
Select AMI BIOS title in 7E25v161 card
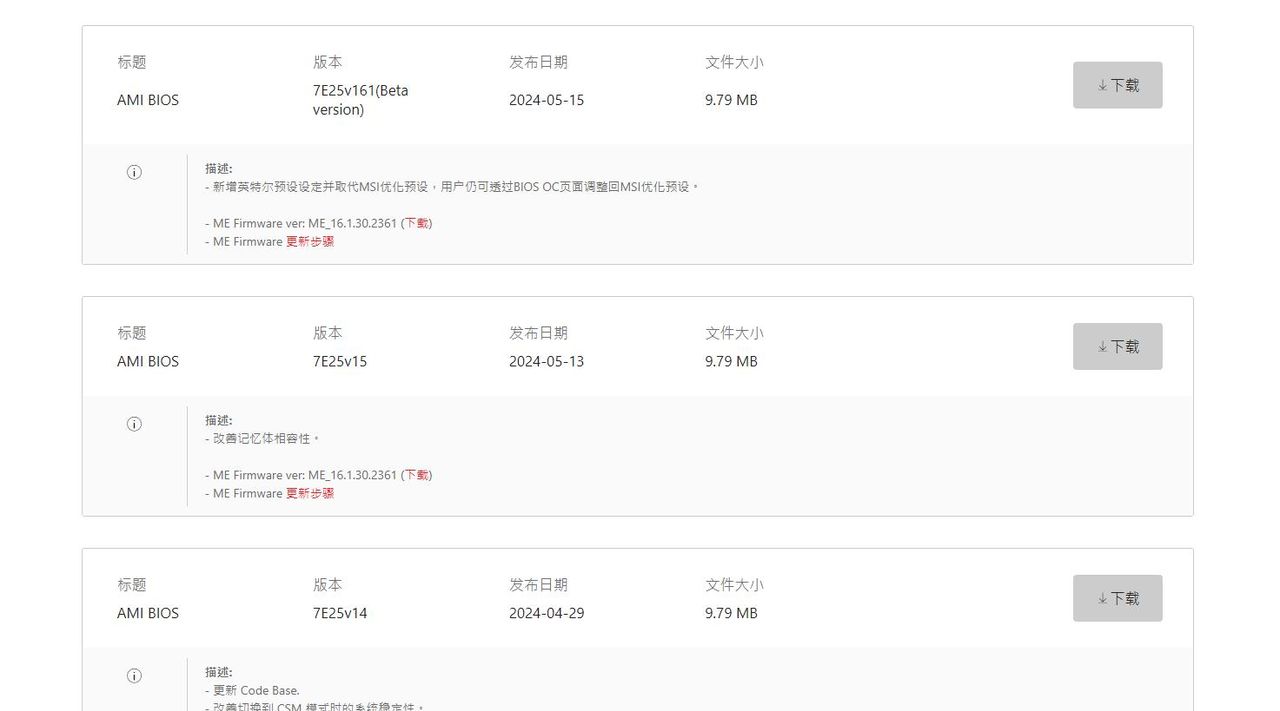tap(148, 100)
